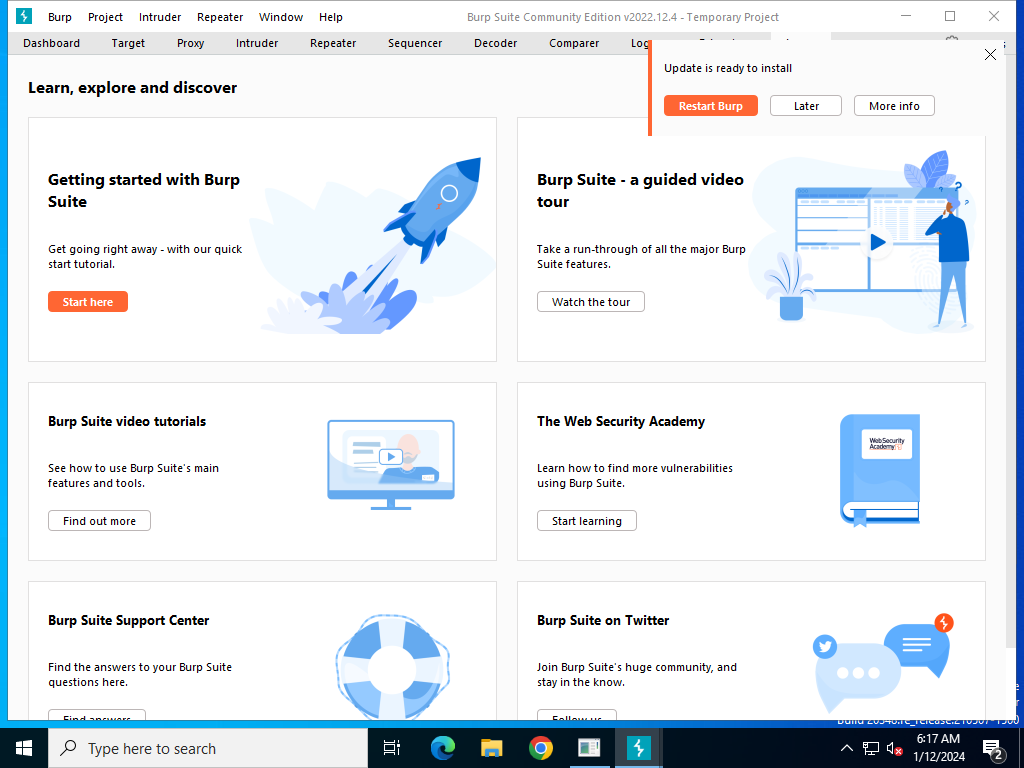Switch to the Proxy tab
This screenshot has height=768, width=1024.
[191, 43]
